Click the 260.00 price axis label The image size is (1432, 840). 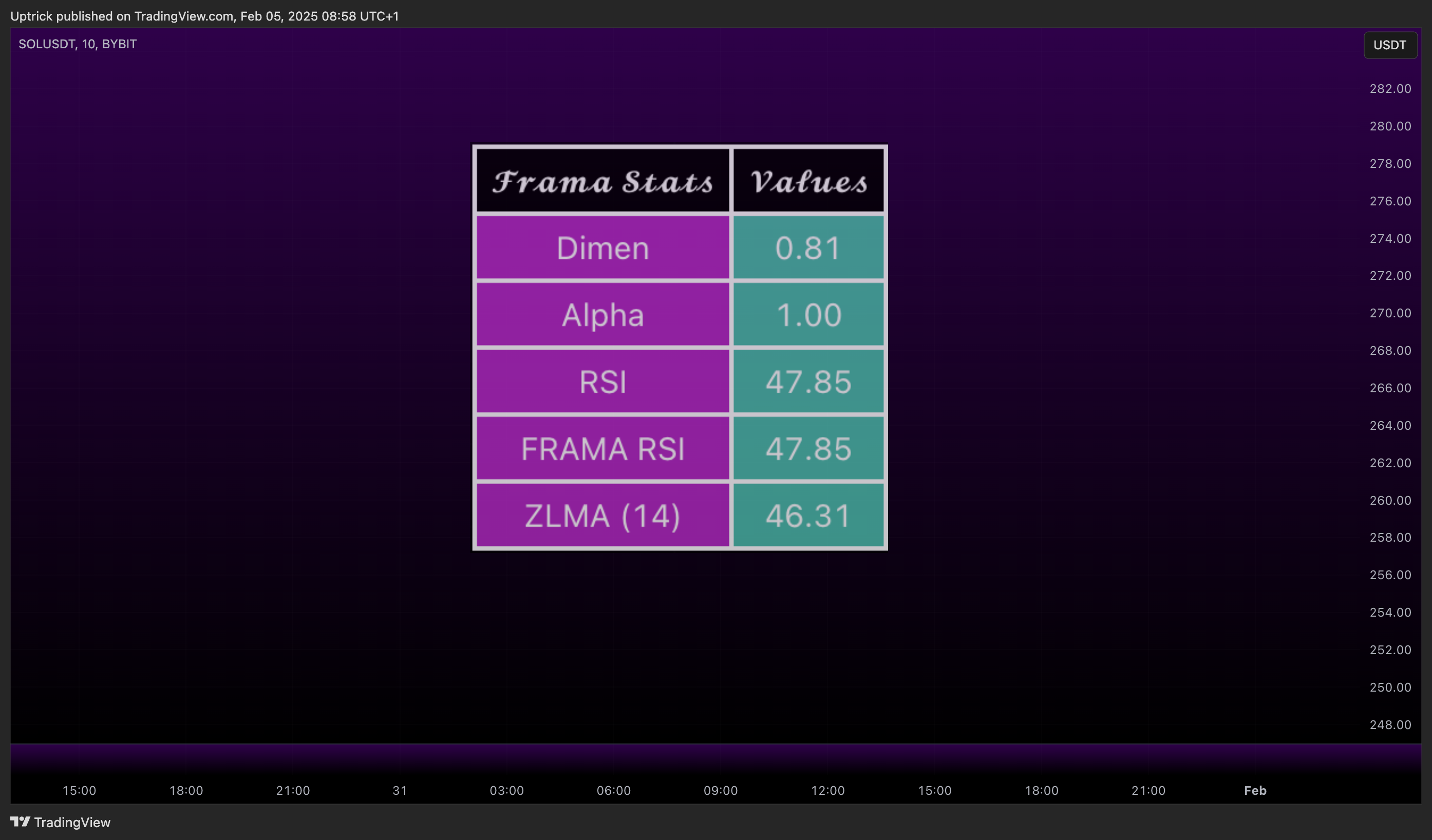pyautogui.click(x=1390, y=501)
